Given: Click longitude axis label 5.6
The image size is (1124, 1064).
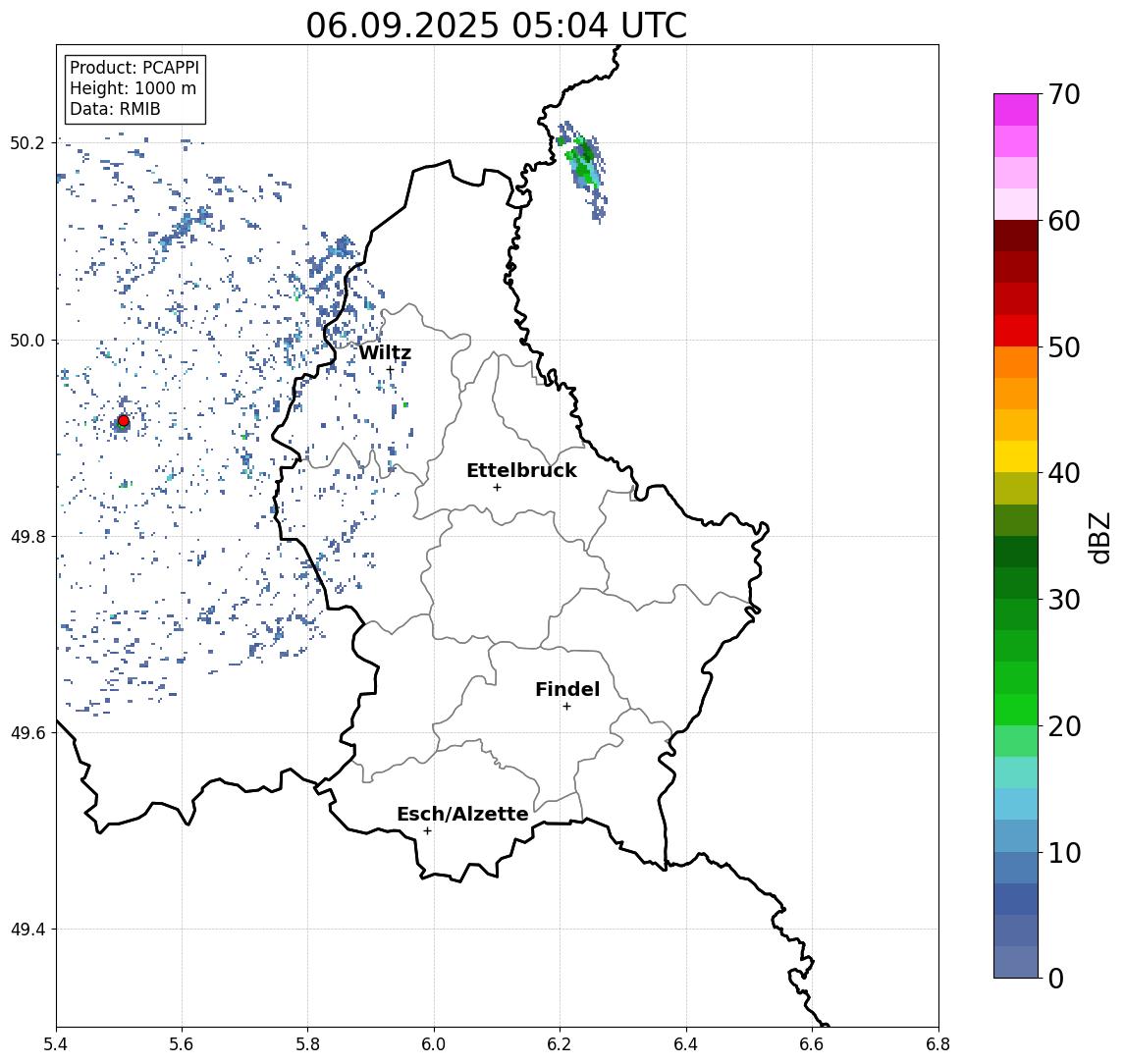Looking at the screenshot, I should point(182,1044).
